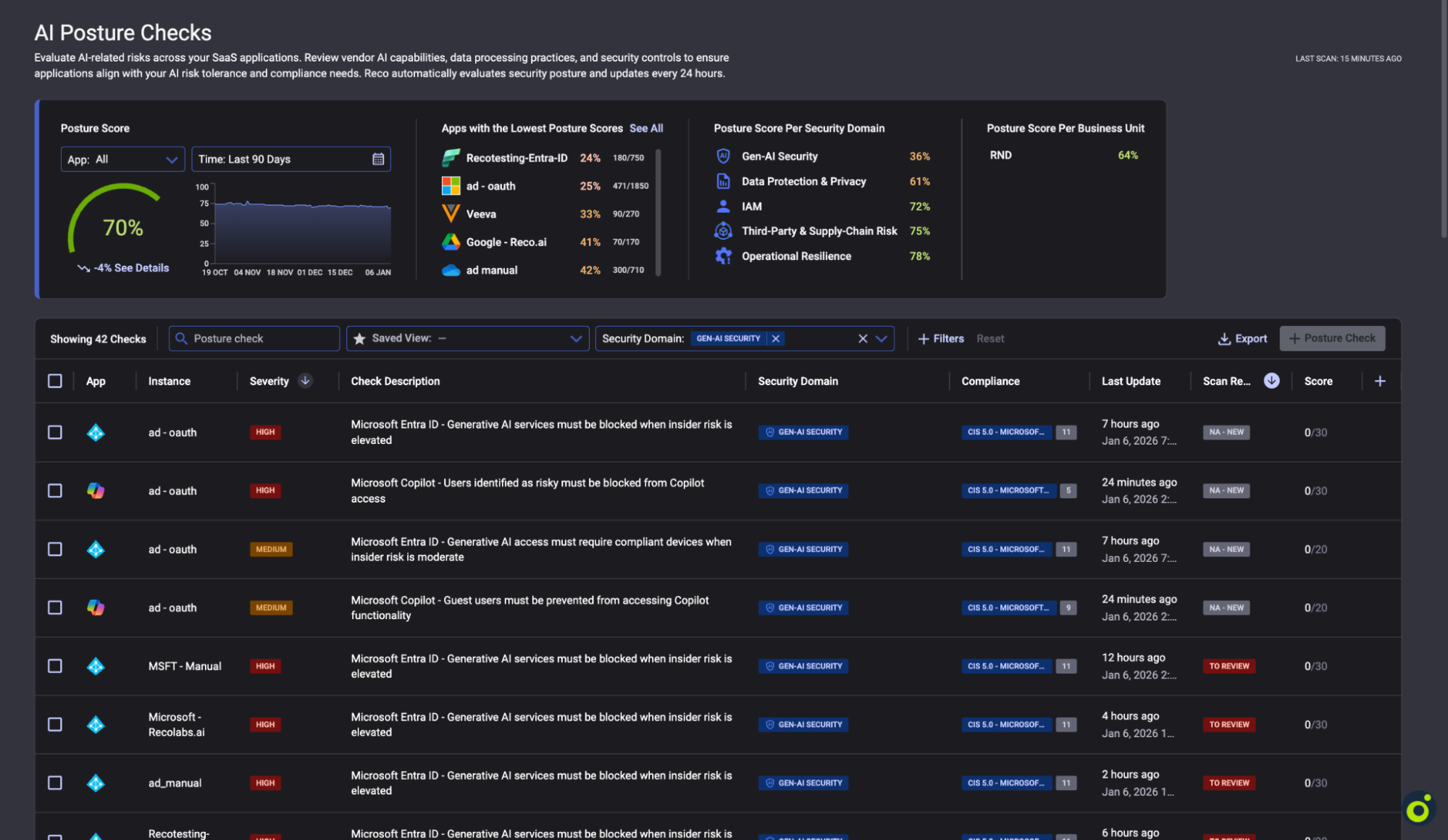Click the Export button
Viewport: 1448px width, 840px height.
coord(1242,339)
